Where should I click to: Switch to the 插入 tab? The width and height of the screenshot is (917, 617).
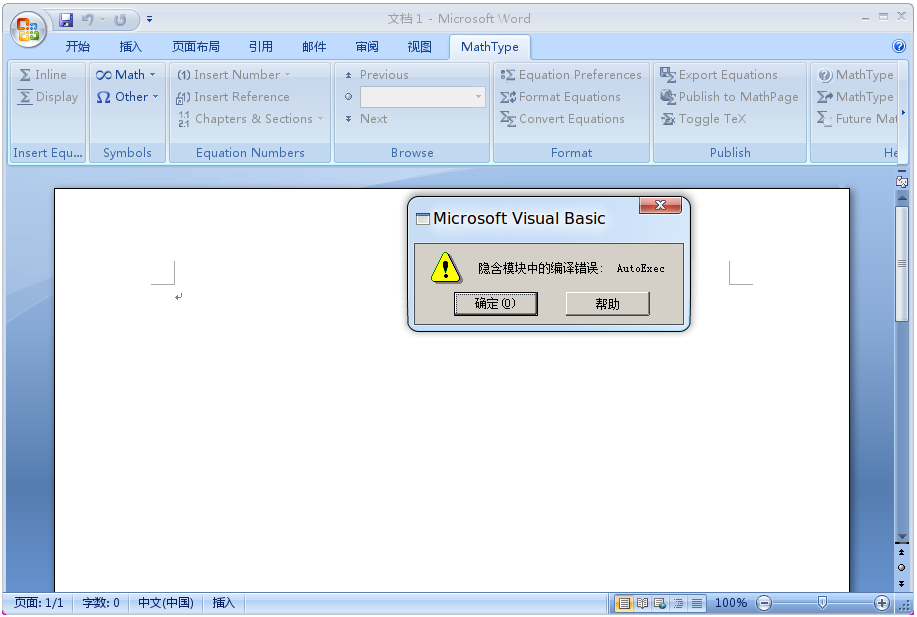click(x=130, y=47)
